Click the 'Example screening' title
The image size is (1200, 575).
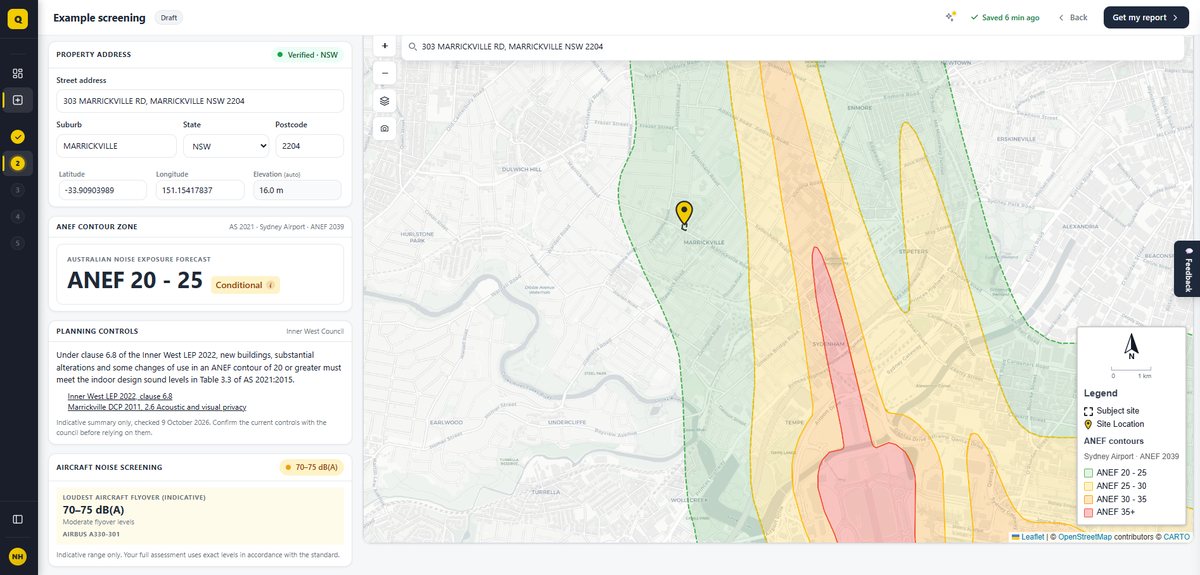[x=99, y=18]
